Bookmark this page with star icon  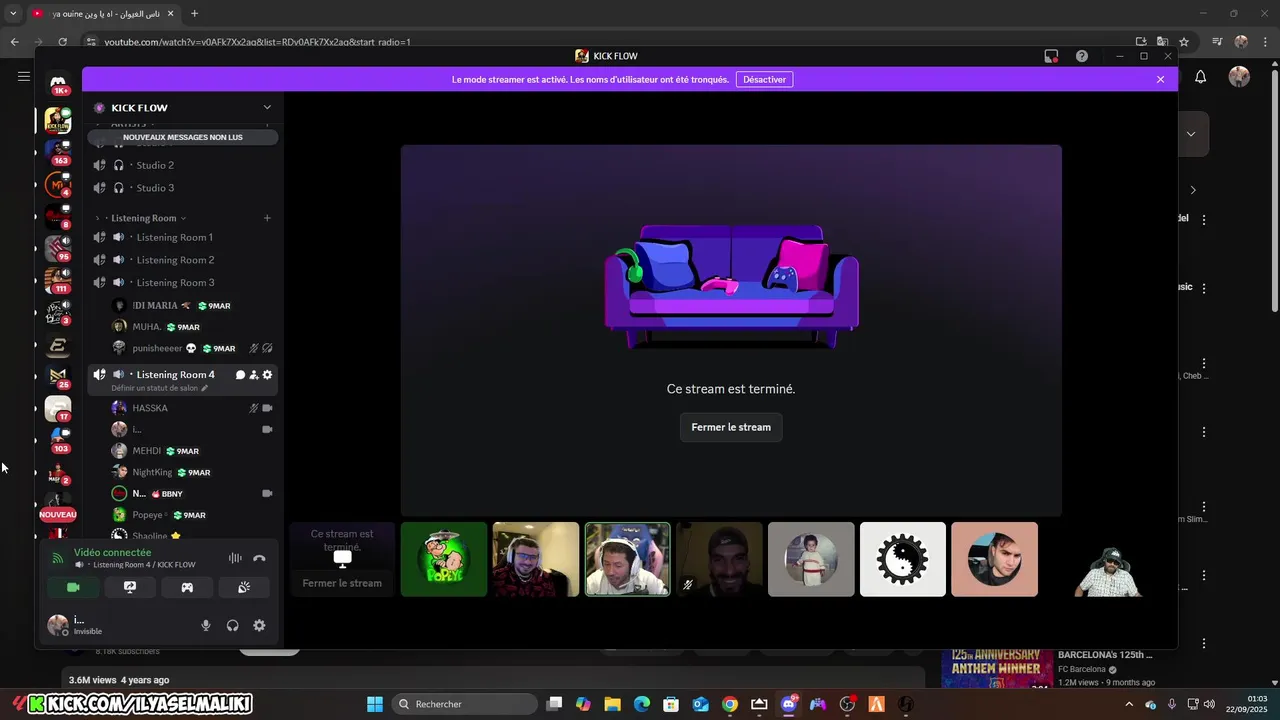[x=1184, y=42]
